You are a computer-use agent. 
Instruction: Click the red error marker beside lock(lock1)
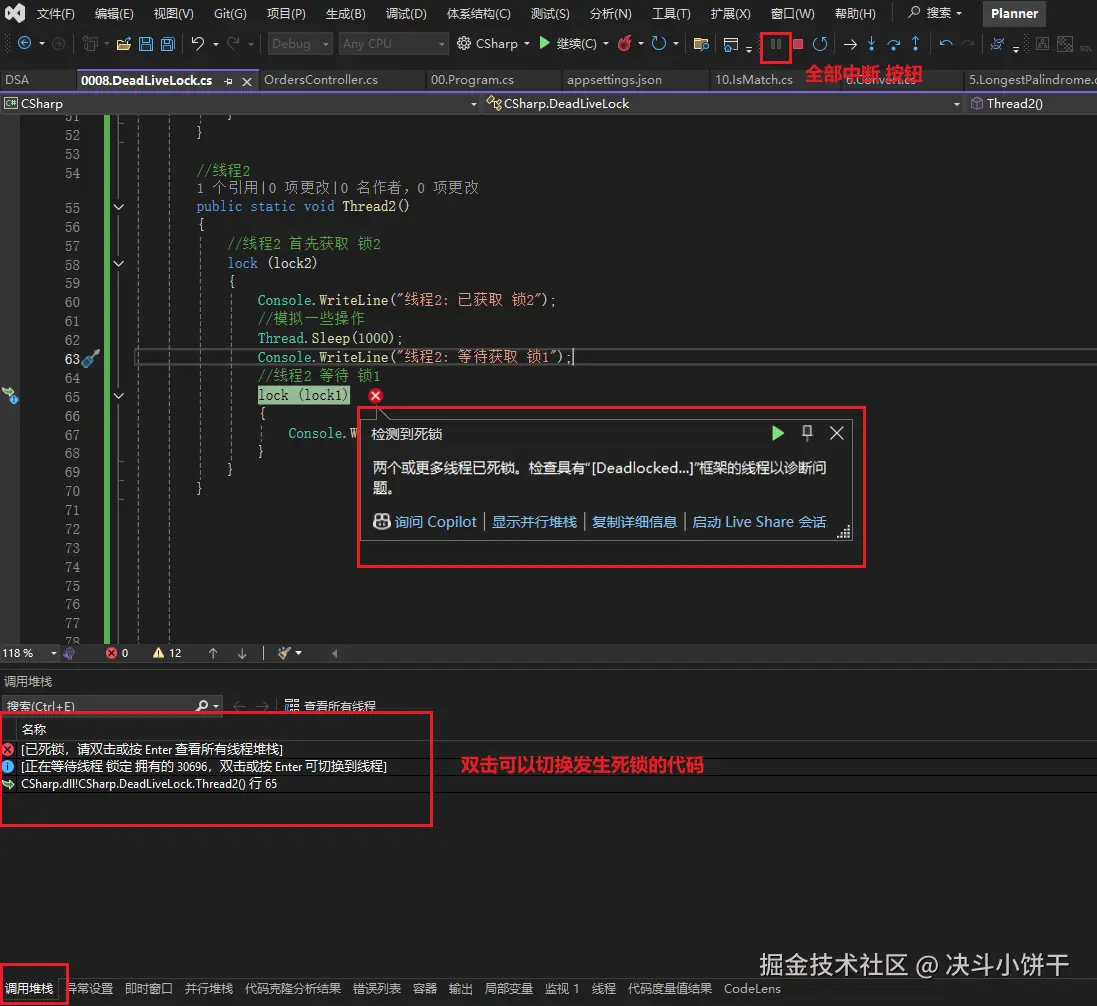[x=376, y=396]
